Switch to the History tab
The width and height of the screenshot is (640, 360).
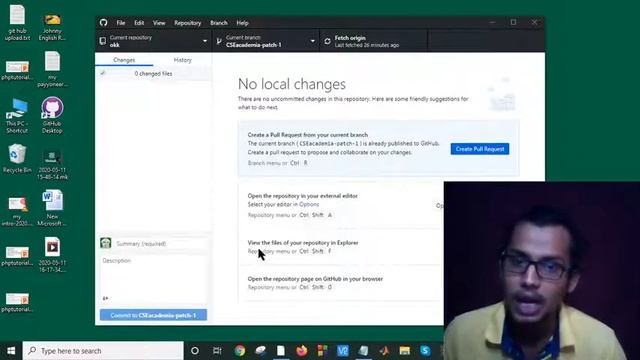[x=182, y=60]
